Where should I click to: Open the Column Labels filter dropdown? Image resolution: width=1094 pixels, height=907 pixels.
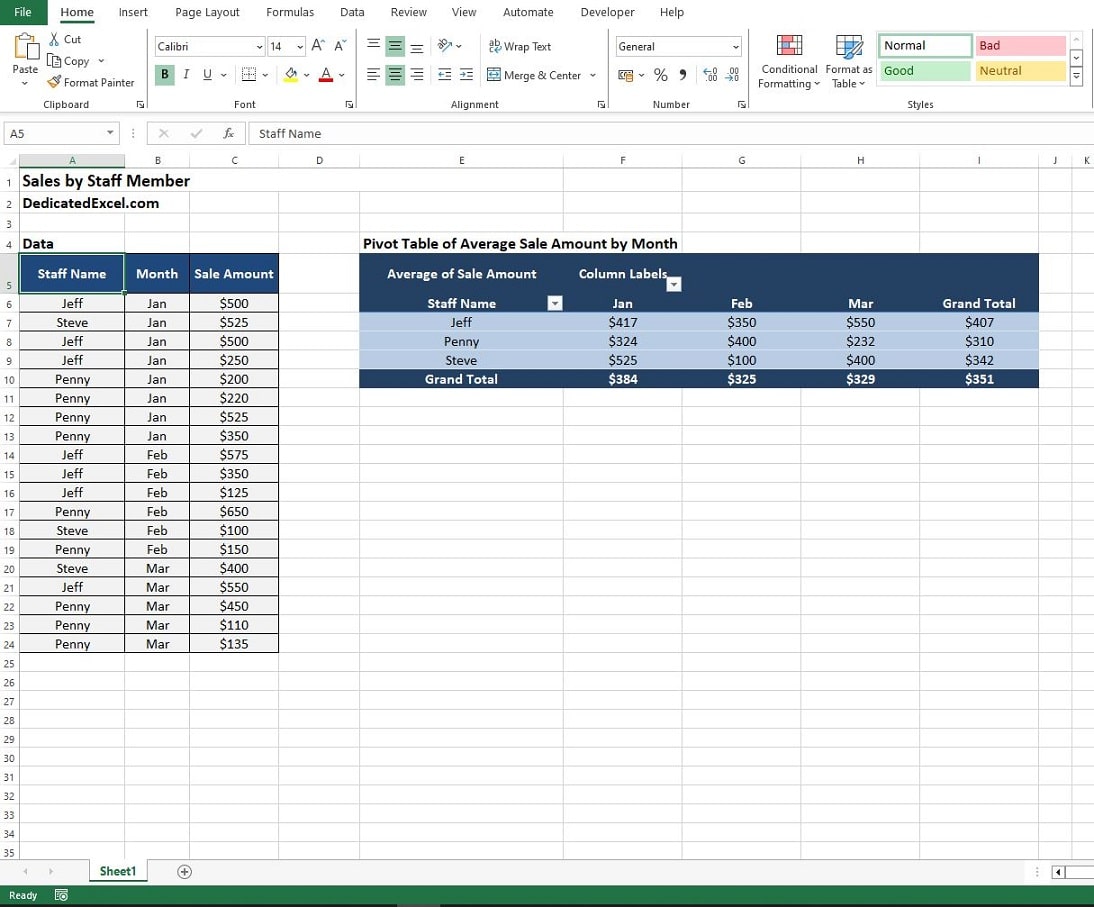[x=673, y=284]
